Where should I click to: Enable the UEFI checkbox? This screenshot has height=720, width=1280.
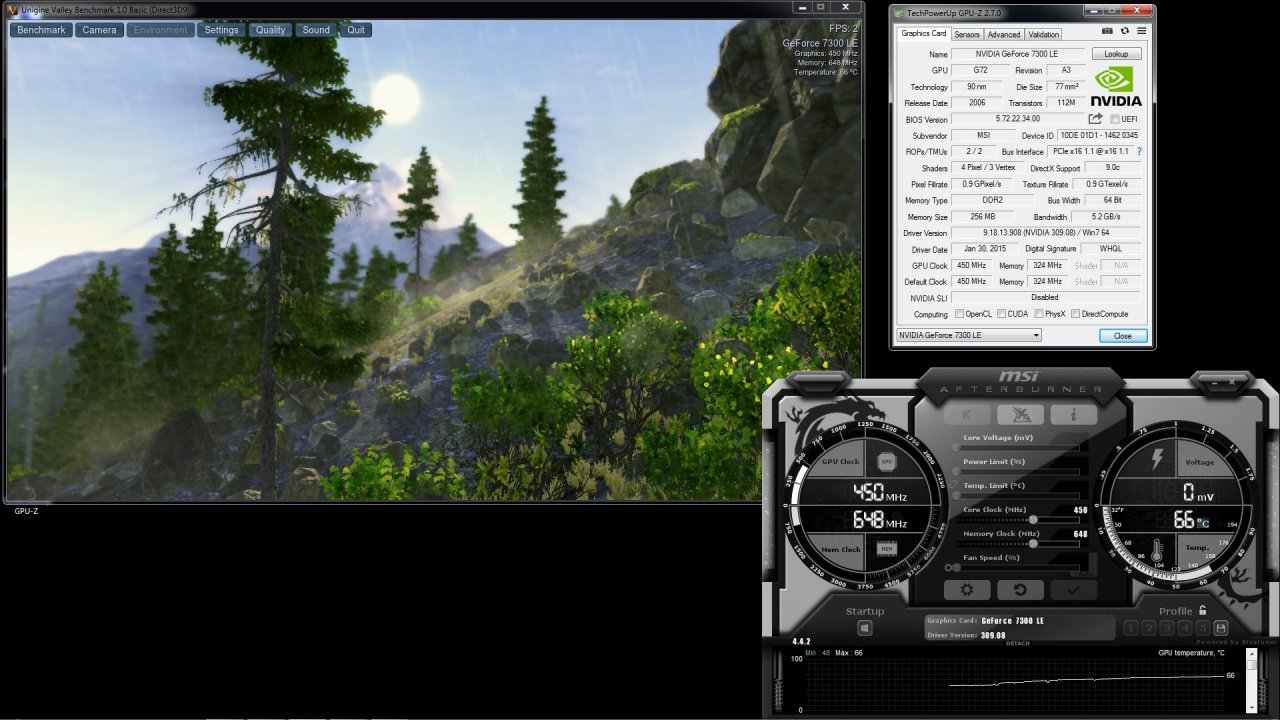pyautogui.click(x=1113, y=119)
